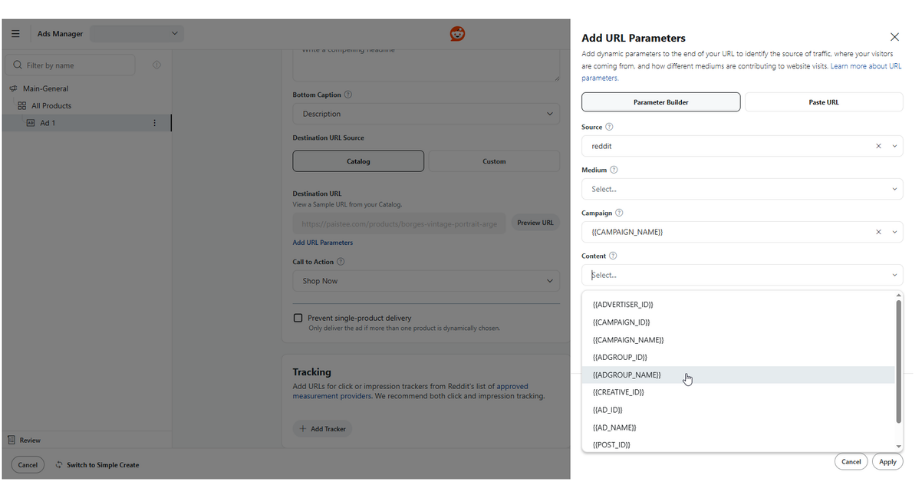Screen dimensions: 914x498
Task: Click the scroll-down arrow of dropdown list
Action: point(898,447)
